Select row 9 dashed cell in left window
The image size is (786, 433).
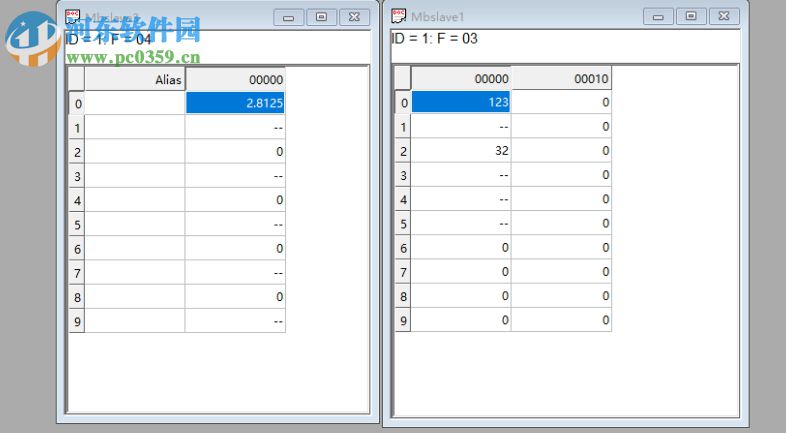click(235, 321)
